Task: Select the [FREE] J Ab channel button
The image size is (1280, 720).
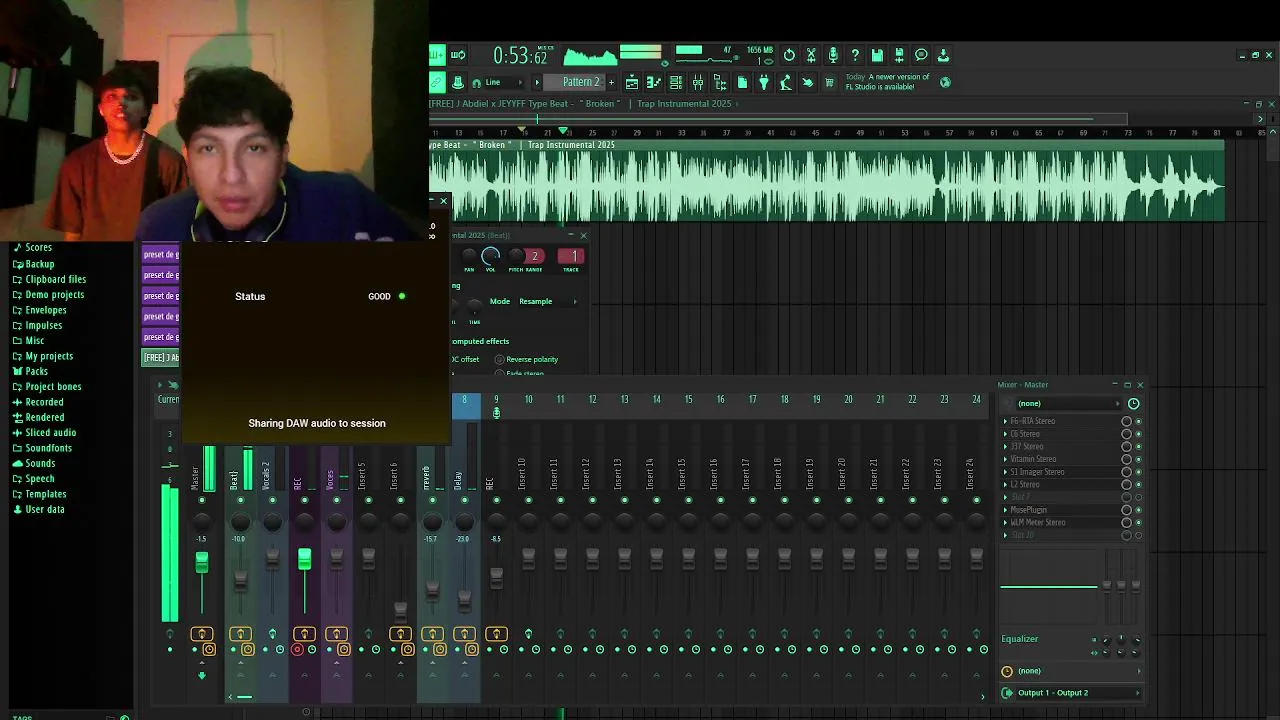Action: 161,357
